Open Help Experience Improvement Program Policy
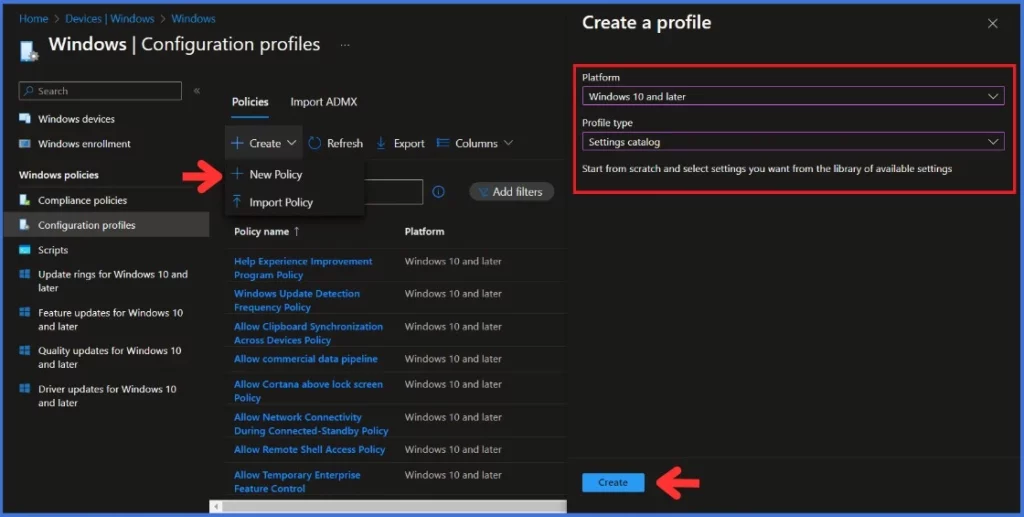This screenshot has height=517, width=1024. (303, 268)
